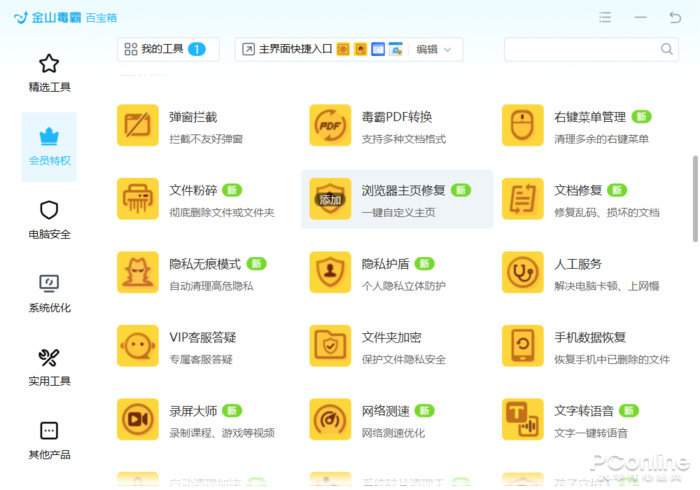This screenshot has height=490, width=700.
Task: Open the 文字转语音 icon
Action: pyautogui.click(x=522, y=419)
